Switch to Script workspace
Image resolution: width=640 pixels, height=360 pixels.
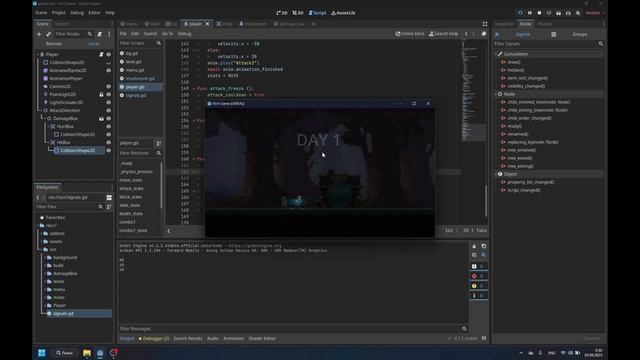(317, 13)
